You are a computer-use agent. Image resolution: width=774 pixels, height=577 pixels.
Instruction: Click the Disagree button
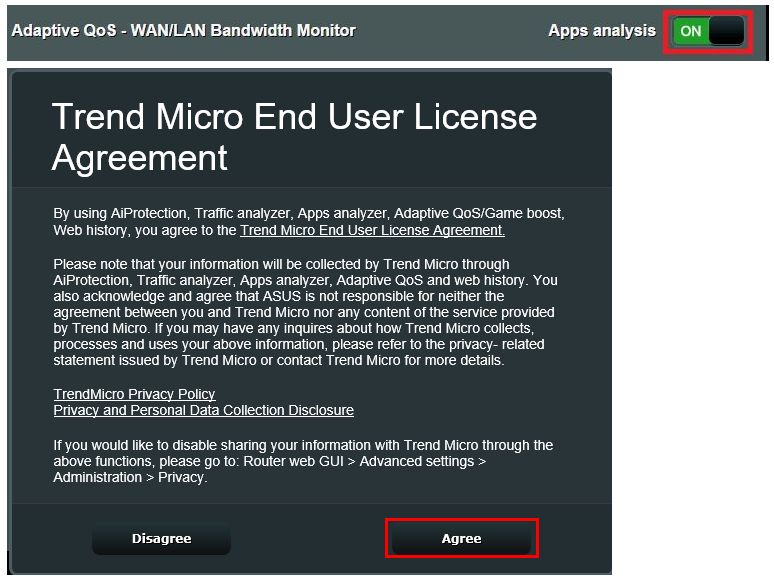(x=161, y=539)
